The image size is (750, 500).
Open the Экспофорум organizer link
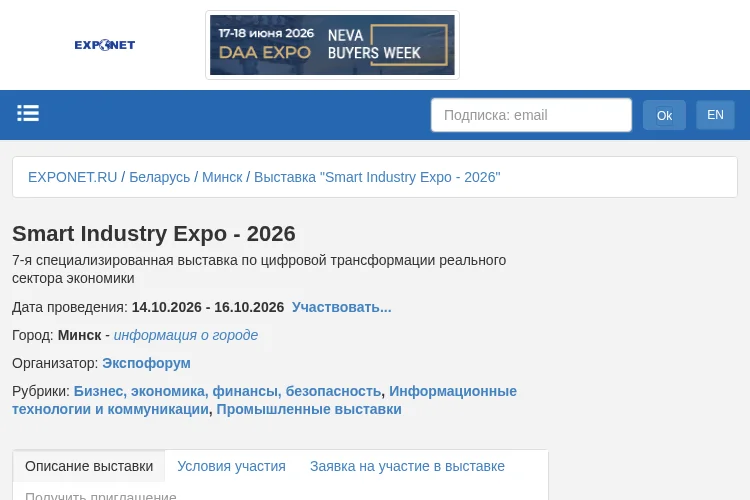coord(146,363)
